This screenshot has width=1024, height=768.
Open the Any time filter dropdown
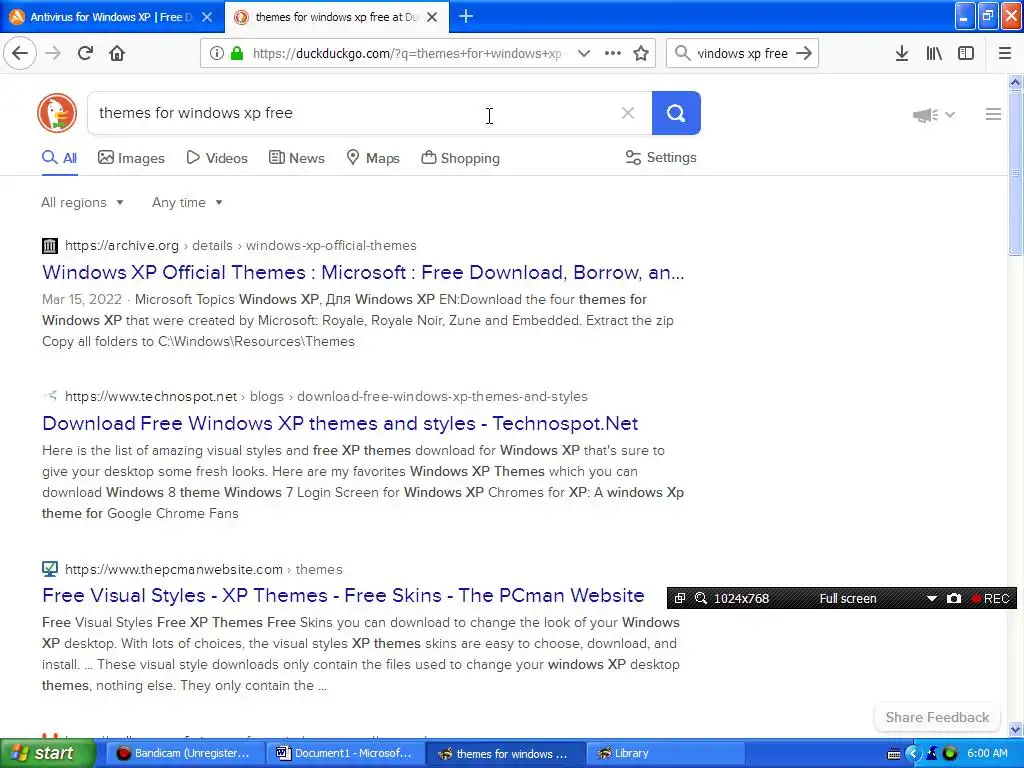(x=187, y=202)
